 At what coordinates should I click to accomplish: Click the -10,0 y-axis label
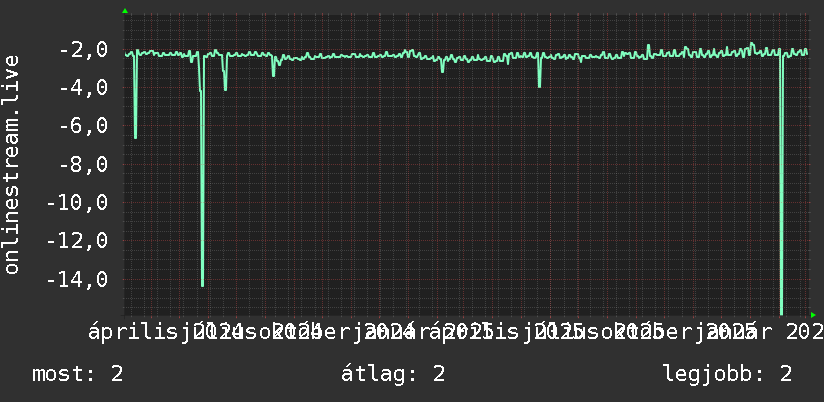tap(77, 202)
